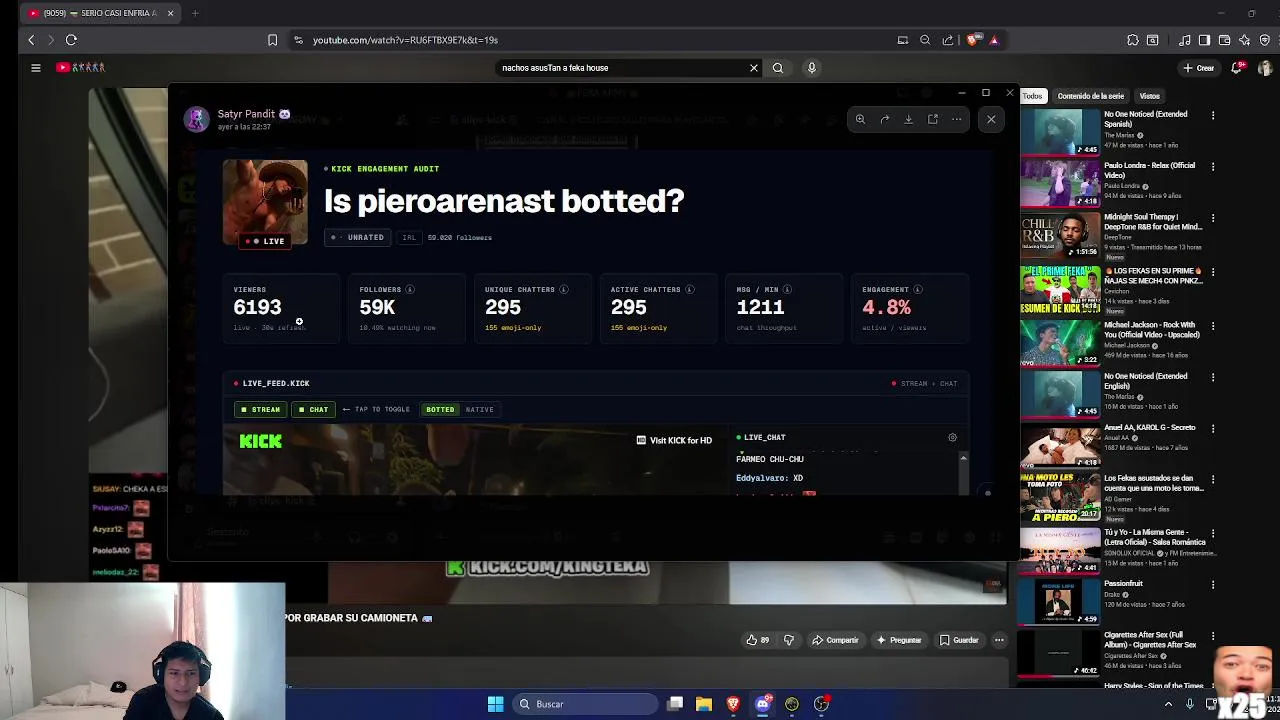
Task: Open more options in image preview toolbar
Action: 957,119
